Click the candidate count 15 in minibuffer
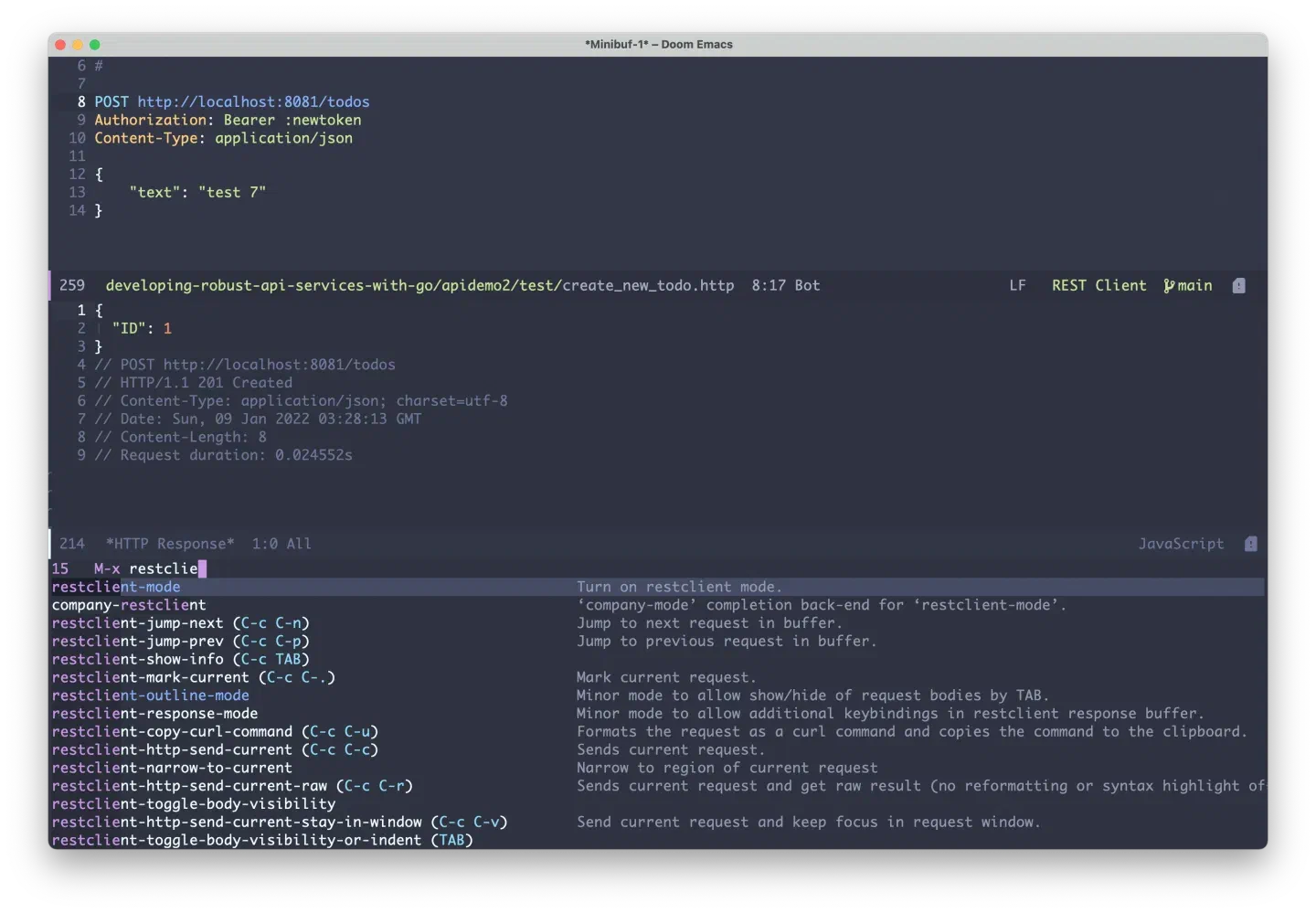 pyautogui.click(x=60, y=568)
